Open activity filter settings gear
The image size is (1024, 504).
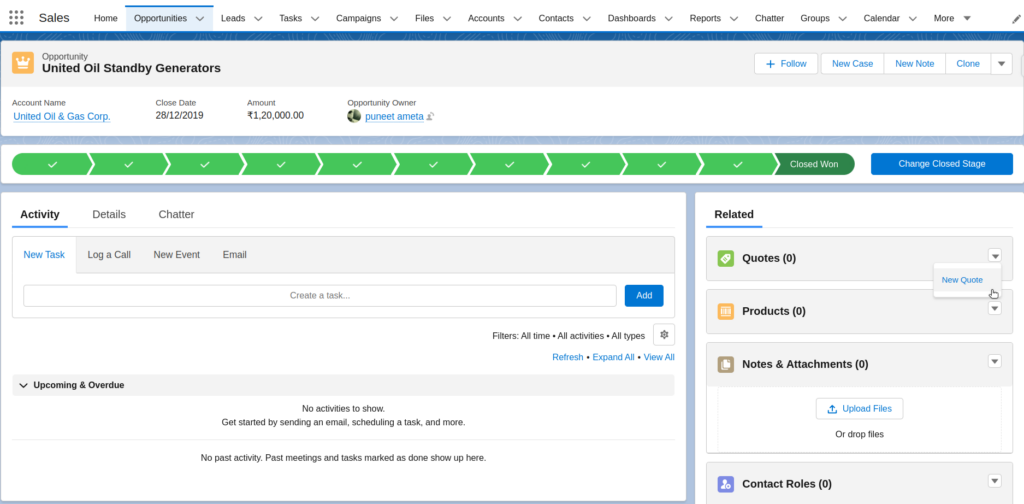(x=664, y=335)
